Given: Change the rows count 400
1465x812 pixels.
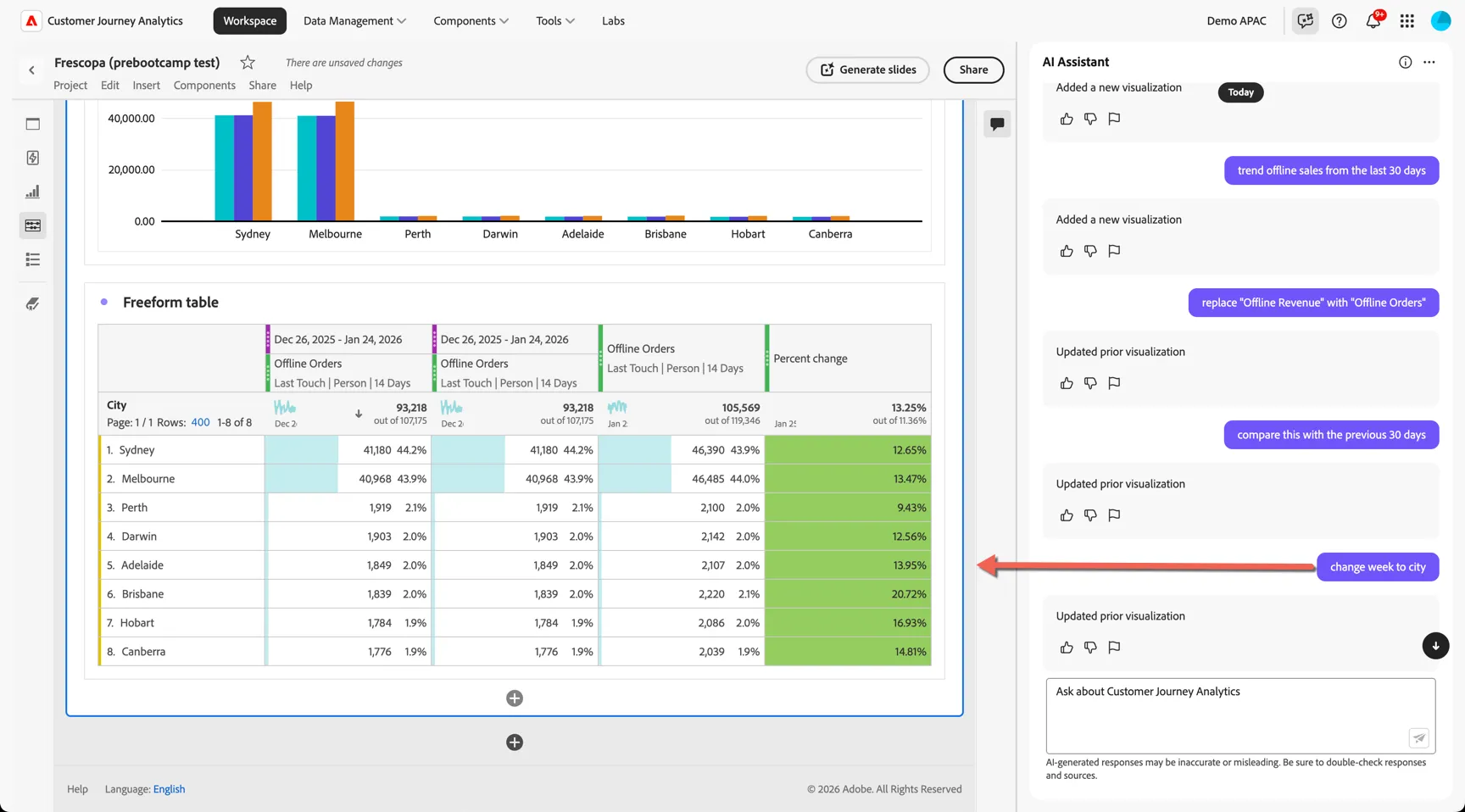Looking at the screenshot, I should click(x=200, y=422).
